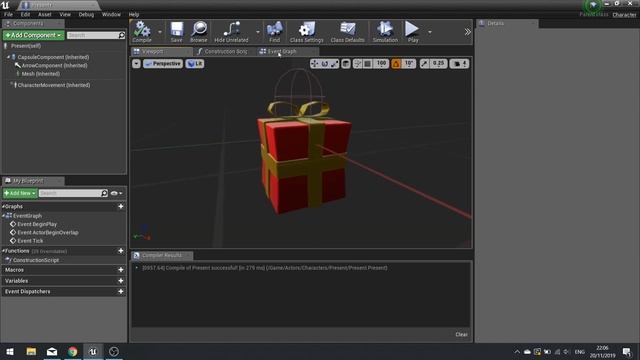This screenshot has width=640, height=360.
Task: Switch to the Viewport tab
Action: pos(162,51)
